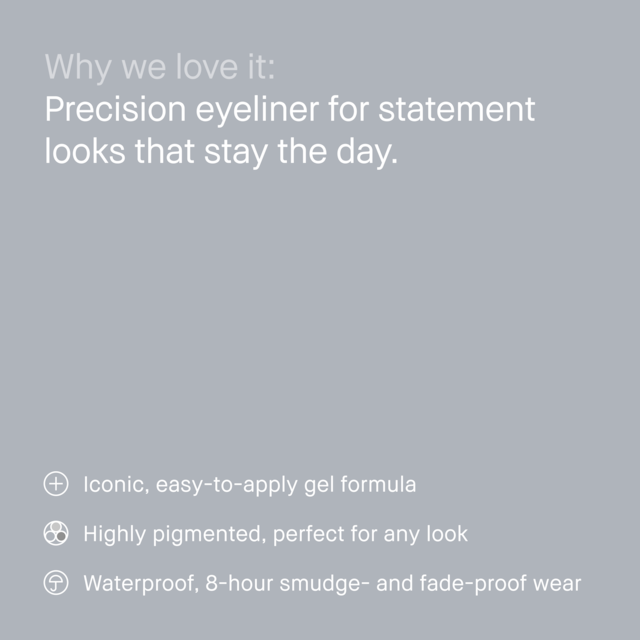Click the "fade-proof wear" text

pyautogui.click(x=500, y=583)
